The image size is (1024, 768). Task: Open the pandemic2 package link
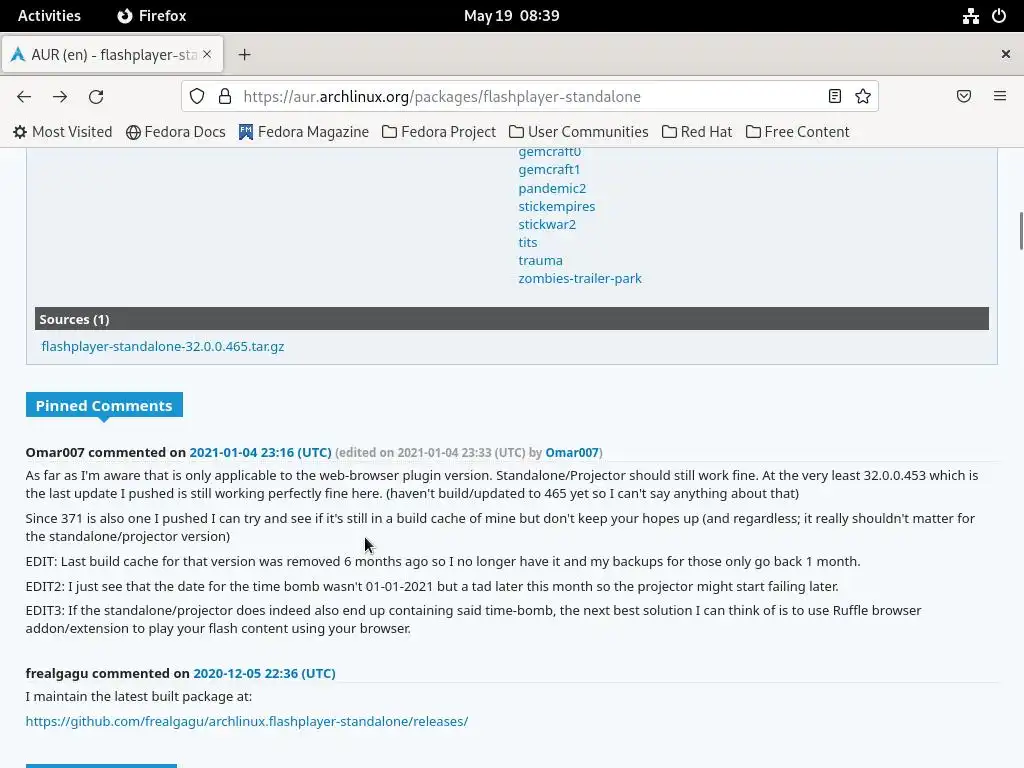click(552, 188)
